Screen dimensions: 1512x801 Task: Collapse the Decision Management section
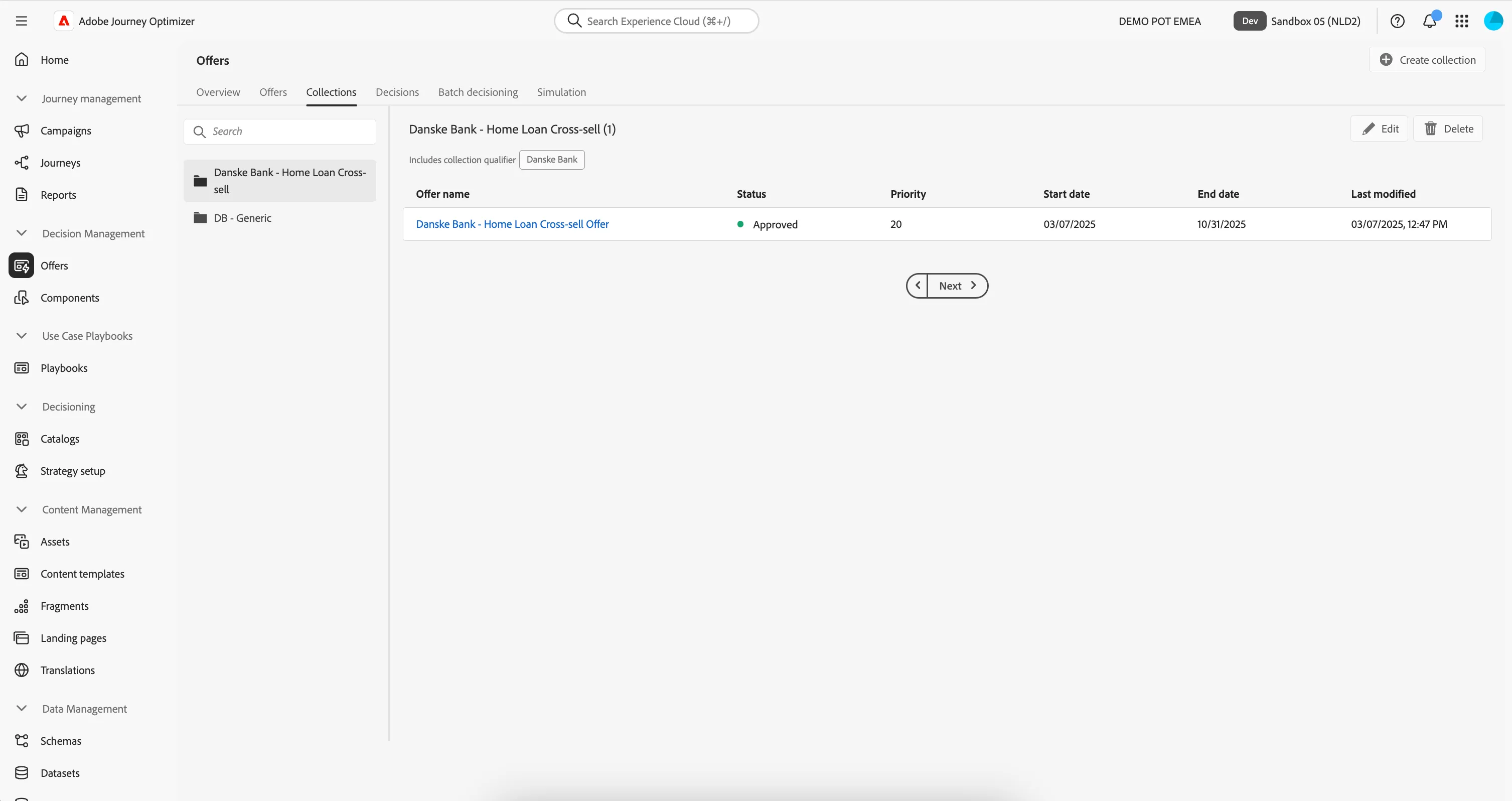click(22, 234)
